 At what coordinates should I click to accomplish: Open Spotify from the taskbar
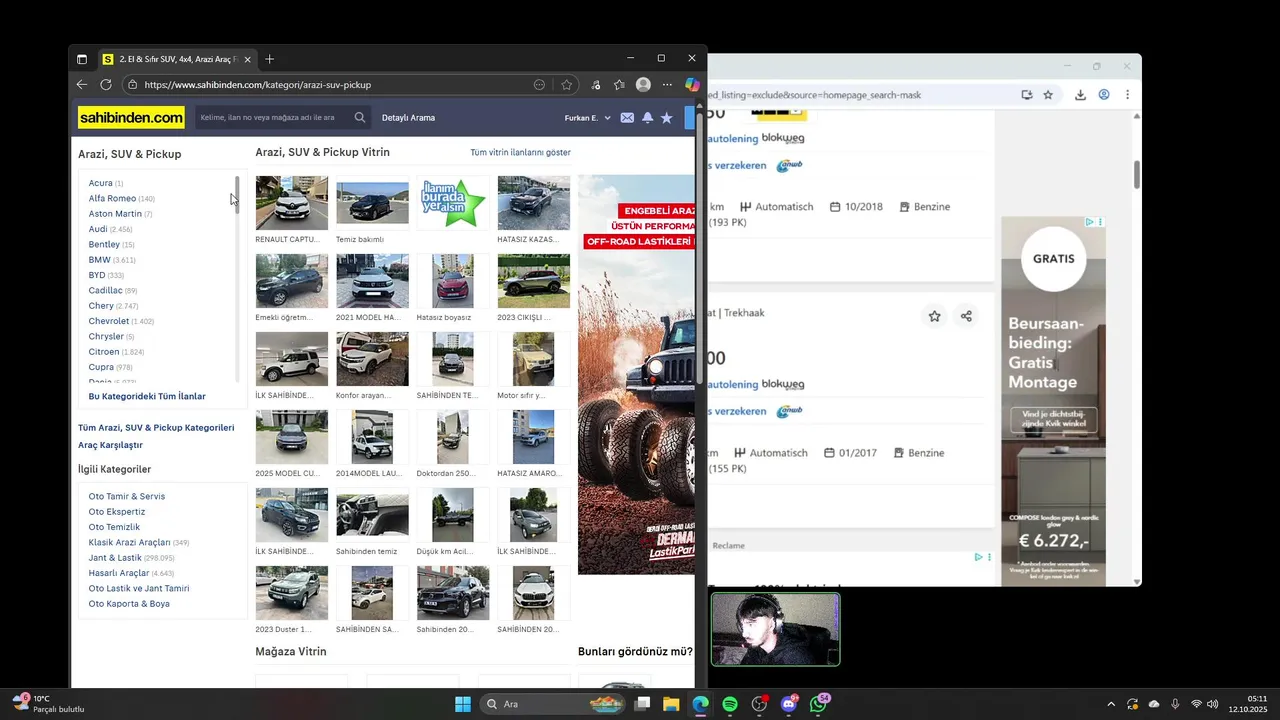coord(730,704)
